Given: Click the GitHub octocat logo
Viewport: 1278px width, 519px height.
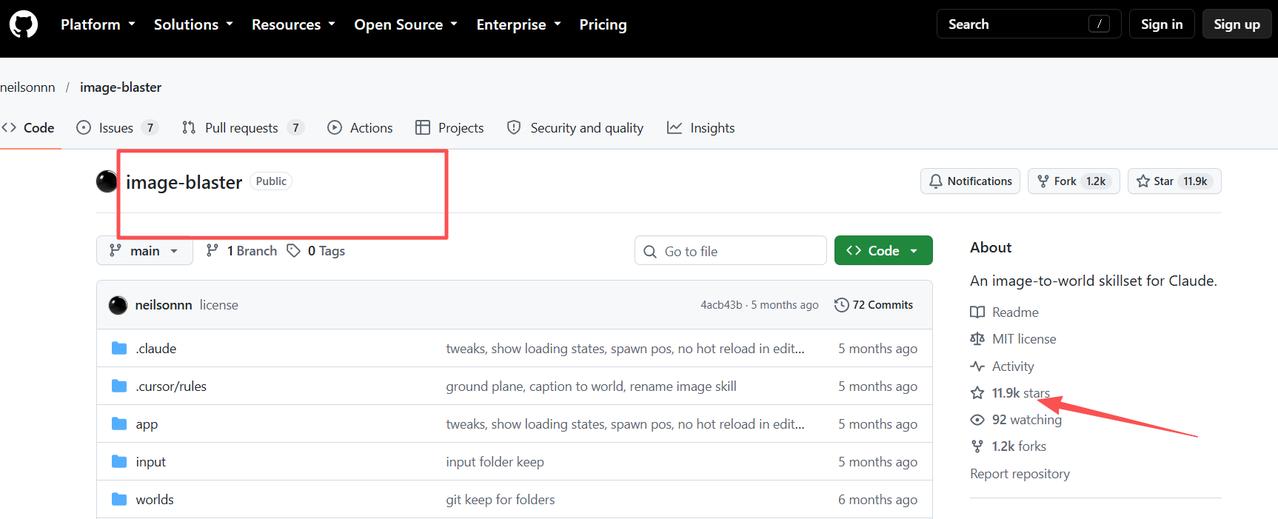Looking at the screenshot, I should [x=23, y=24].
